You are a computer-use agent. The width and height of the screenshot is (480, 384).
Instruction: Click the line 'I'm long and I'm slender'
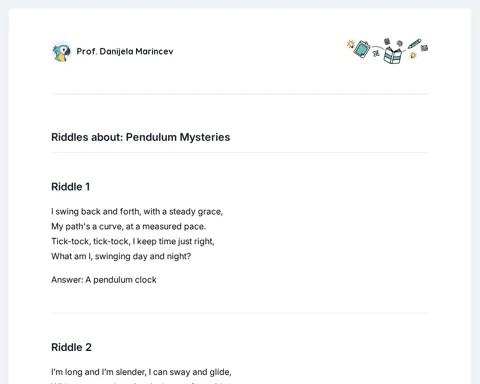(141, 372)
